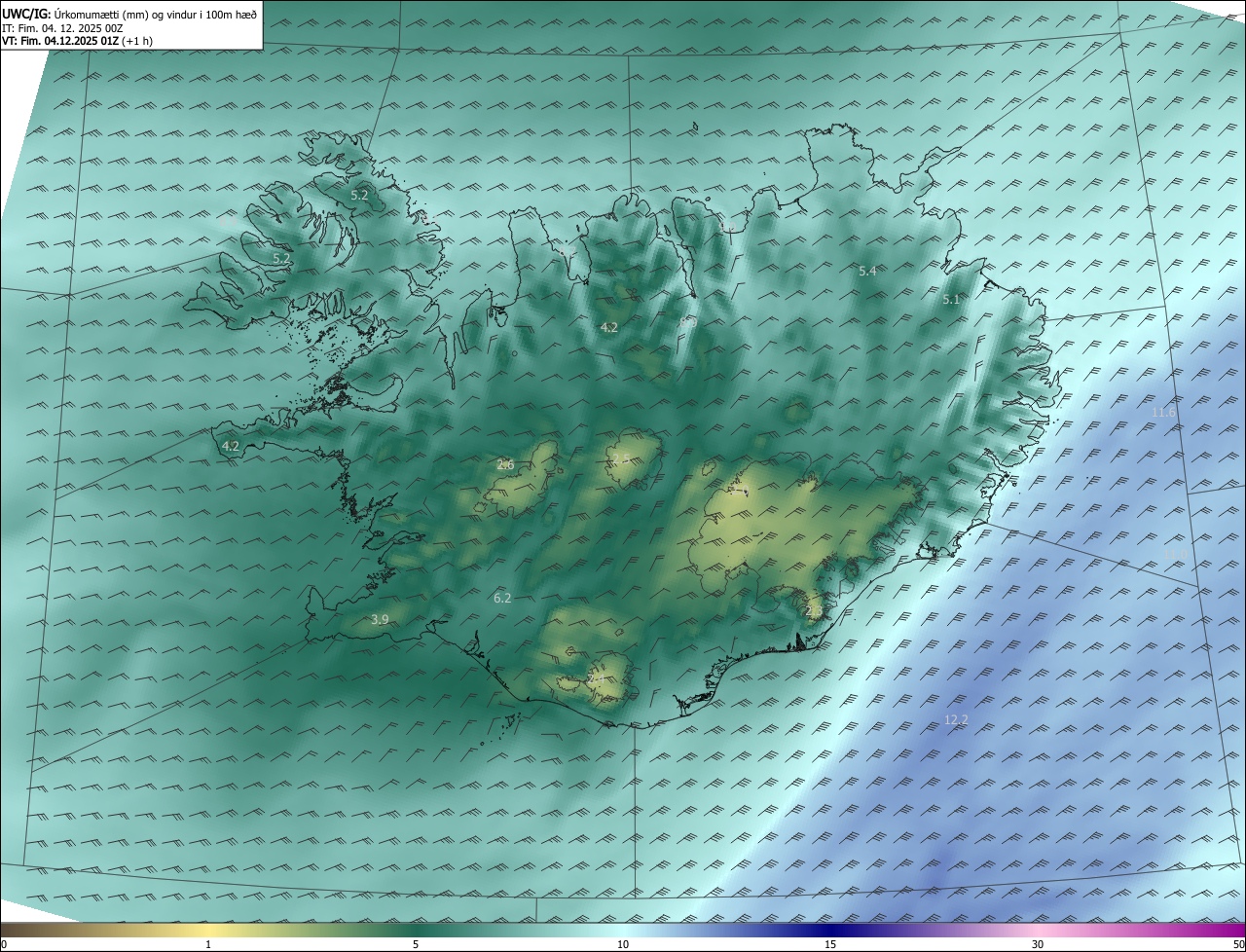Click the 12.2 value over the southeast sea
This screenshot has height=952, width=1246.
[956, 720]
